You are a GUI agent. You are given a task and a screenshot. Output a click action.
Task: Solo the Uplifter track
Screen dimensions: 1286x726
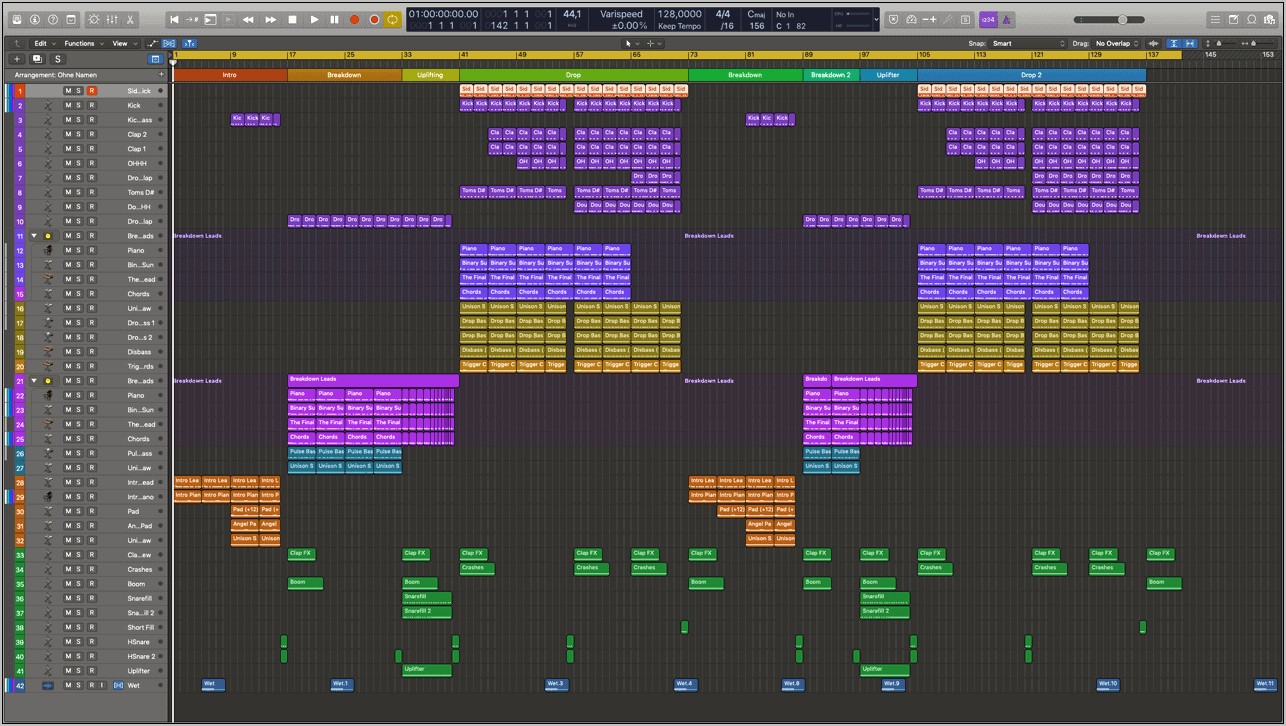coord(80,671)
